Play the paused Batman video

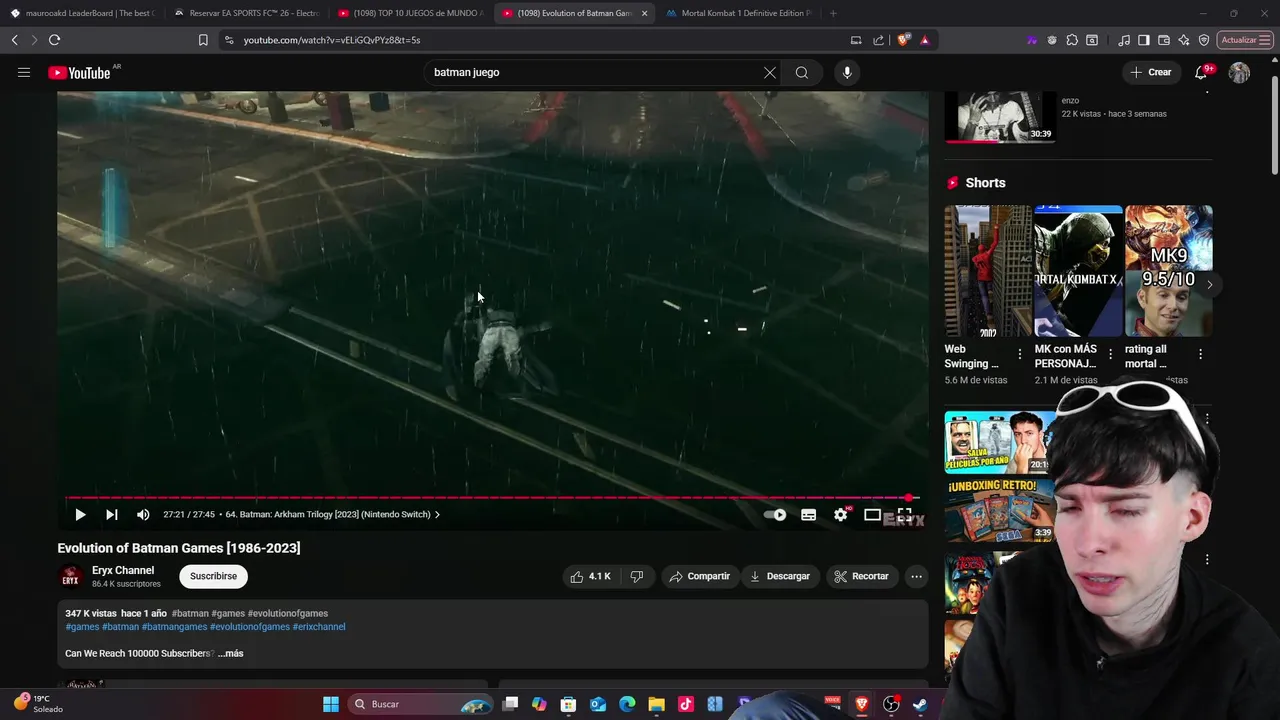point(80,514)
